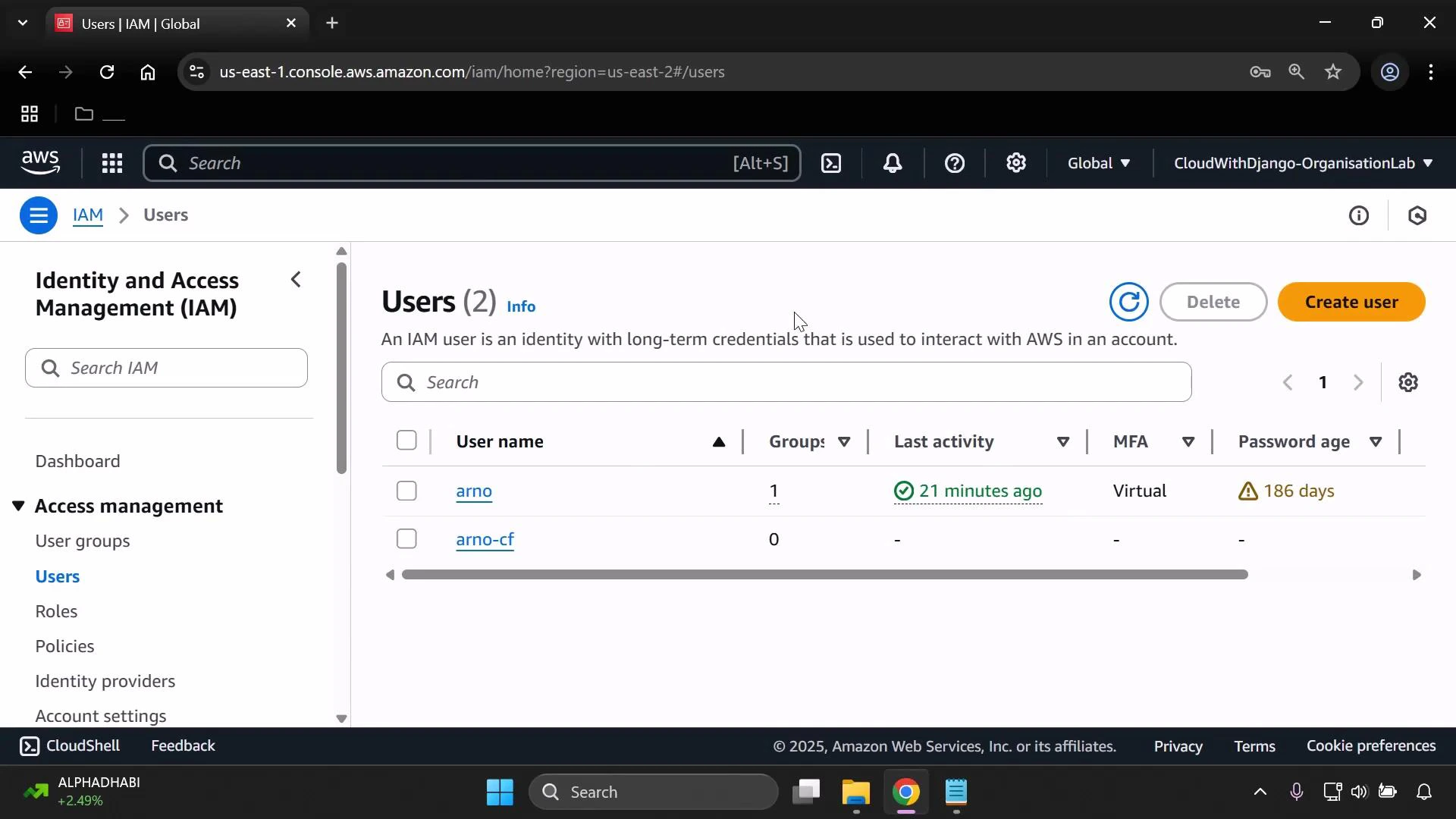Image resolution: width=1456 pixels, height=819 pixels.
Task: Open the Last activity column filter
Action: pos(1063,441)
